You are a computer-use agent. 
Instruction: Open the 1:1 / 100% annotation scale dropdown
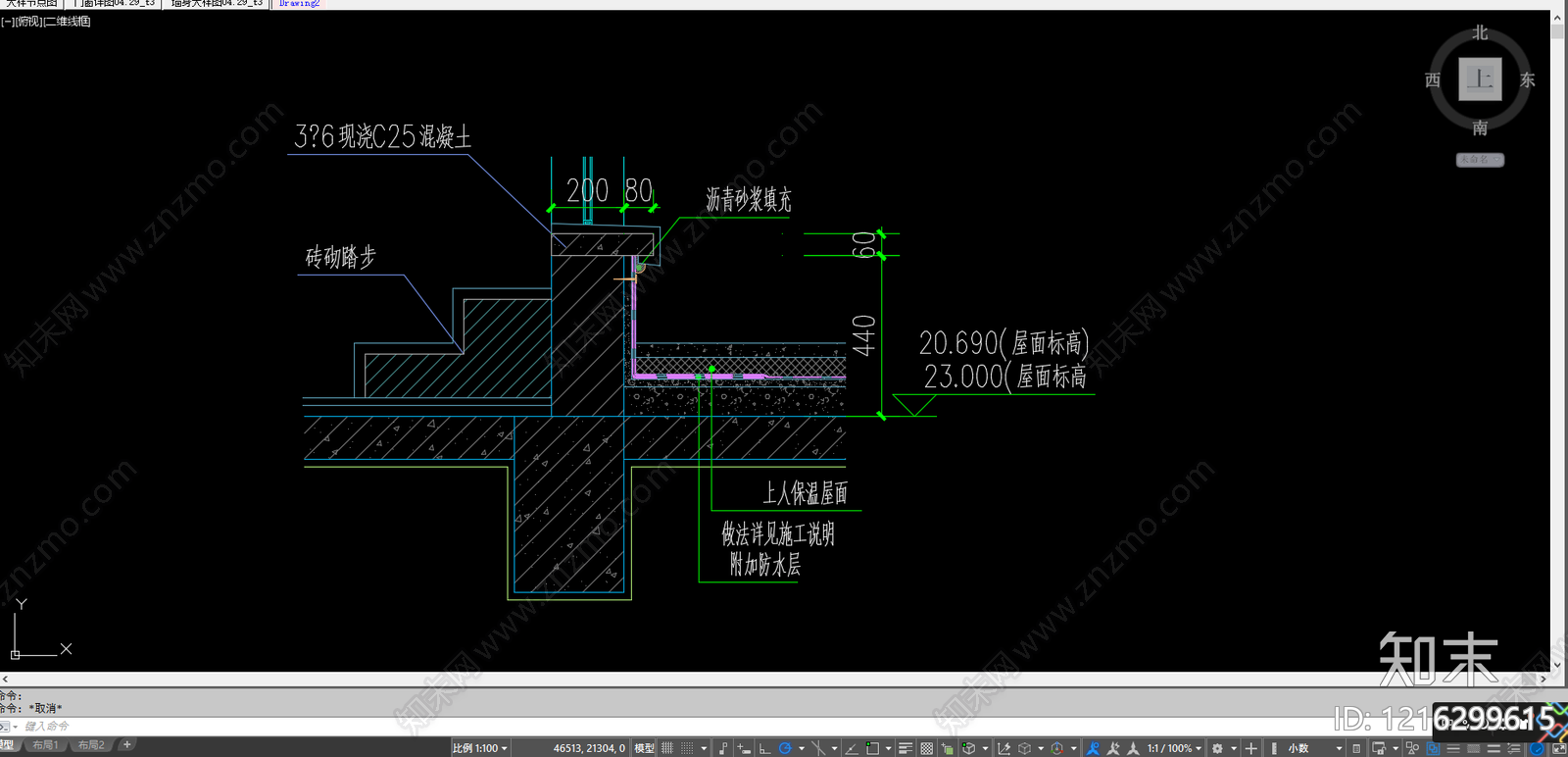click(x=1174, y=748)
